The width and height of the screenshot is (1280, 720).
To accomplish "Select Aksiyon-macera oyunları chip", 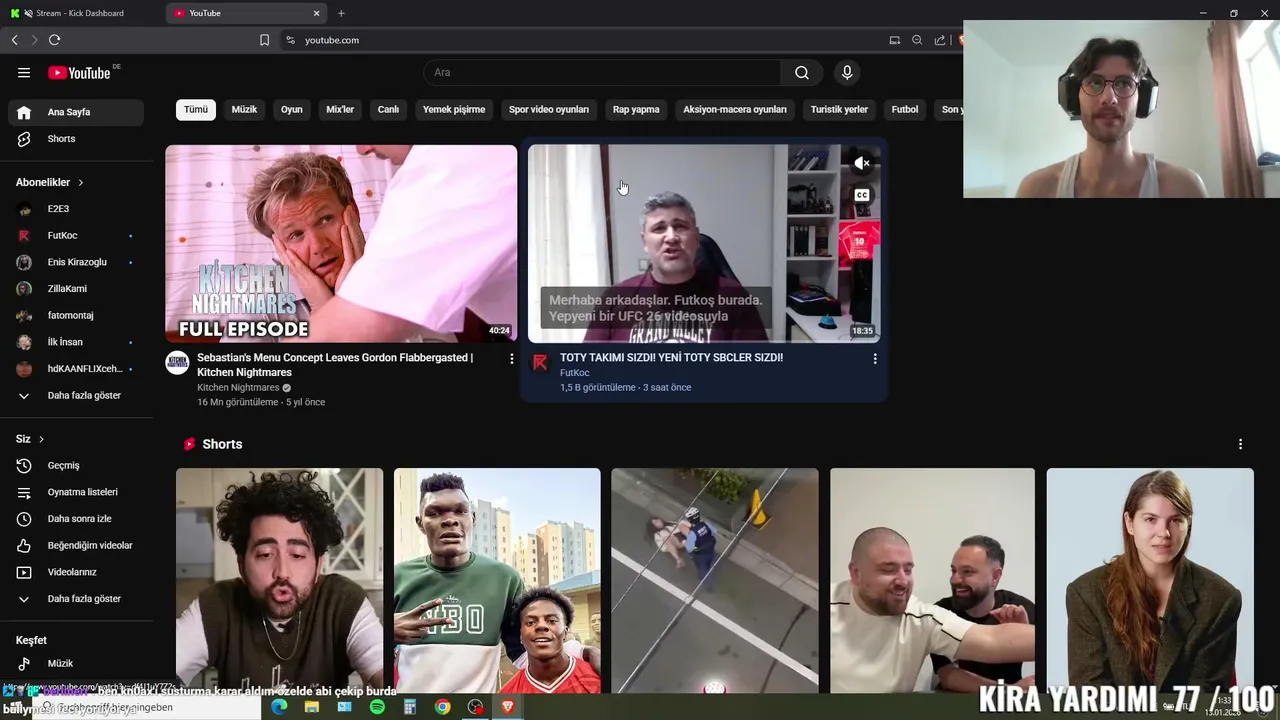I will click(735, 109).
